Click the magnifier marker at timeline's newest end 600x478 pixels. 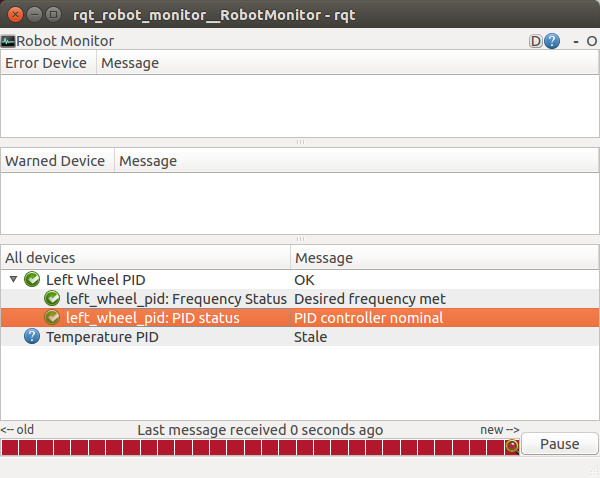[512, 446]
